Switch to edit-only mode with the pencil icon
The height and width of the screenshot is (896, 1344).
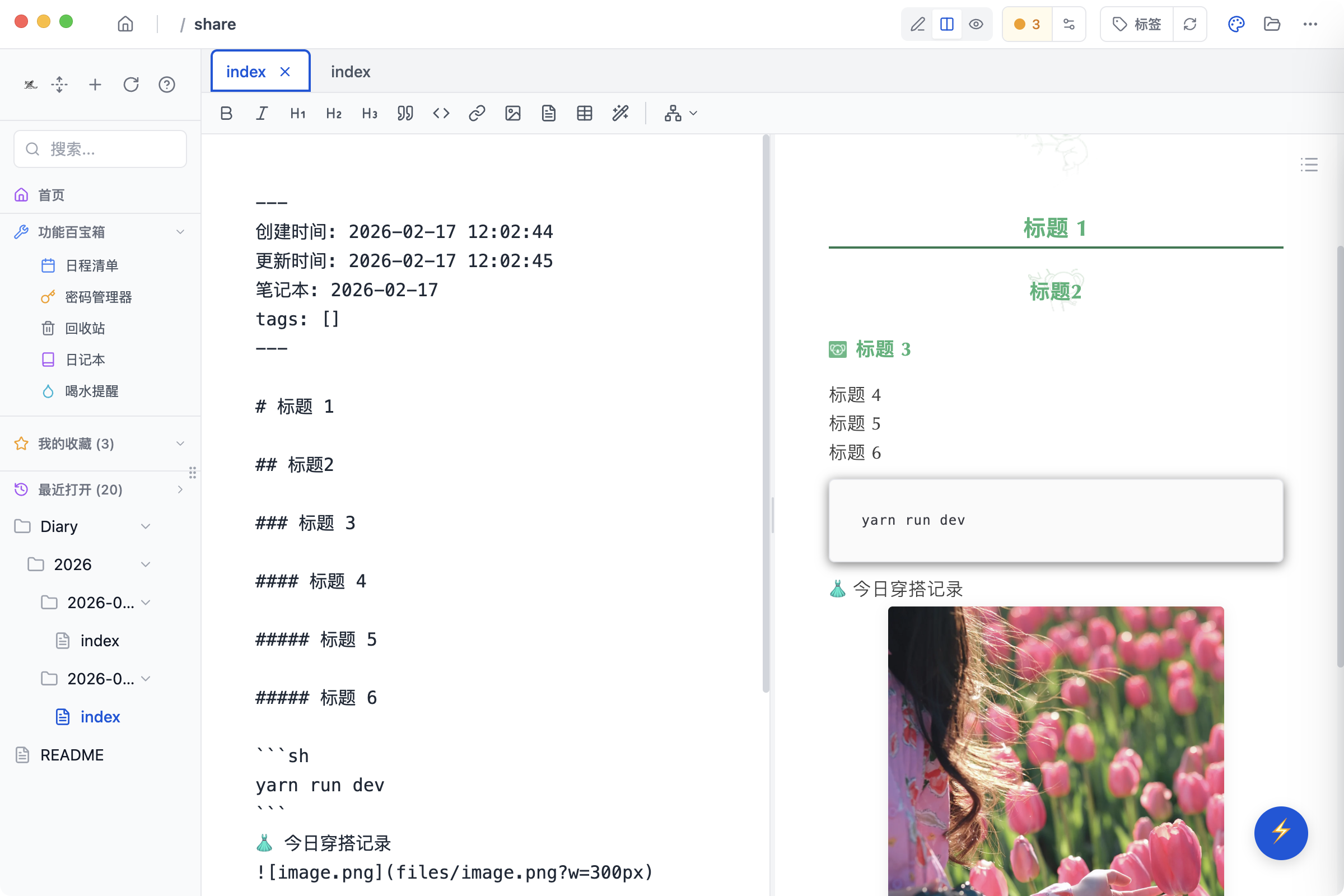coord(918,24)
